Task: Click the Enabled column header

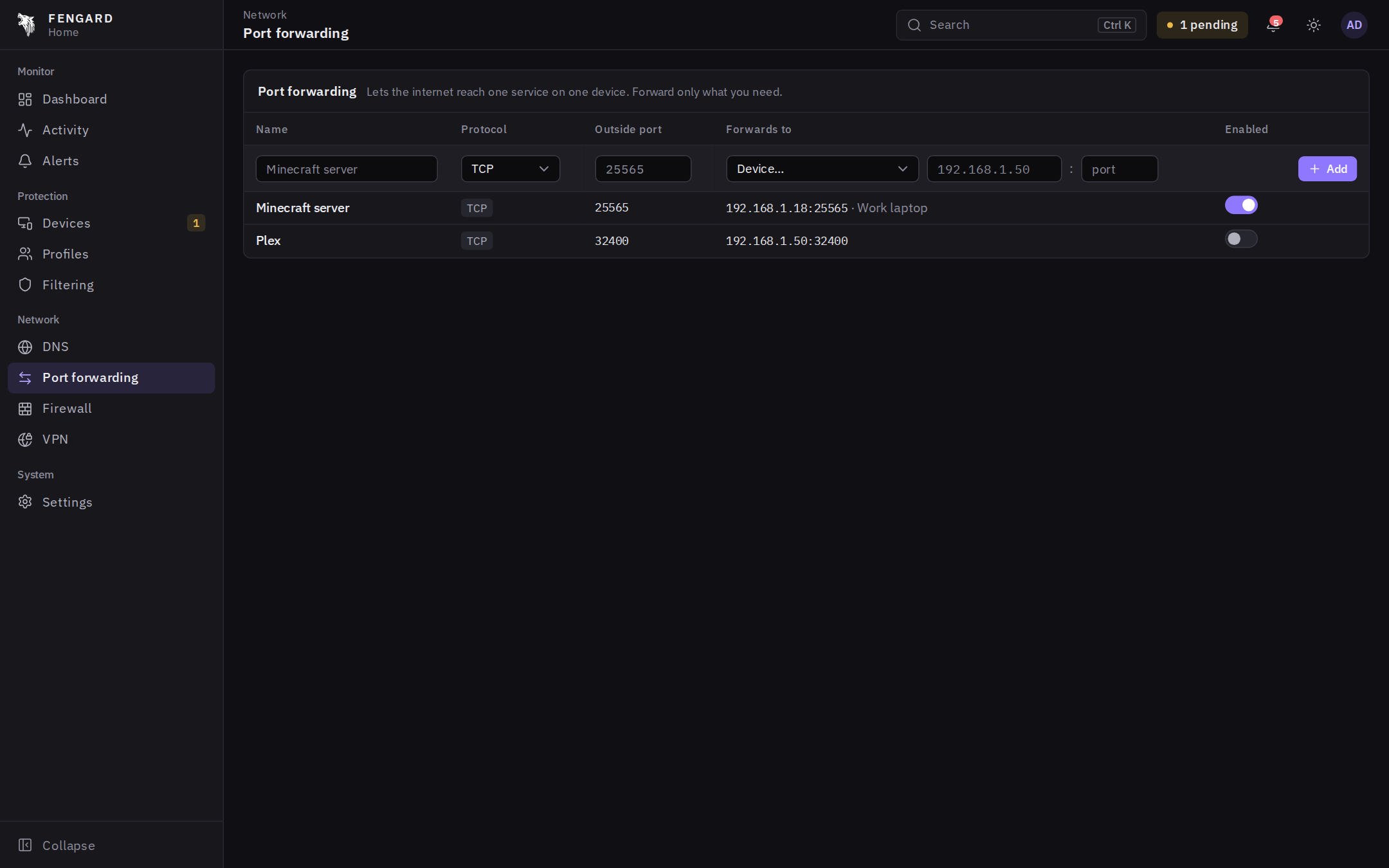Action: tap(1246, 129)
